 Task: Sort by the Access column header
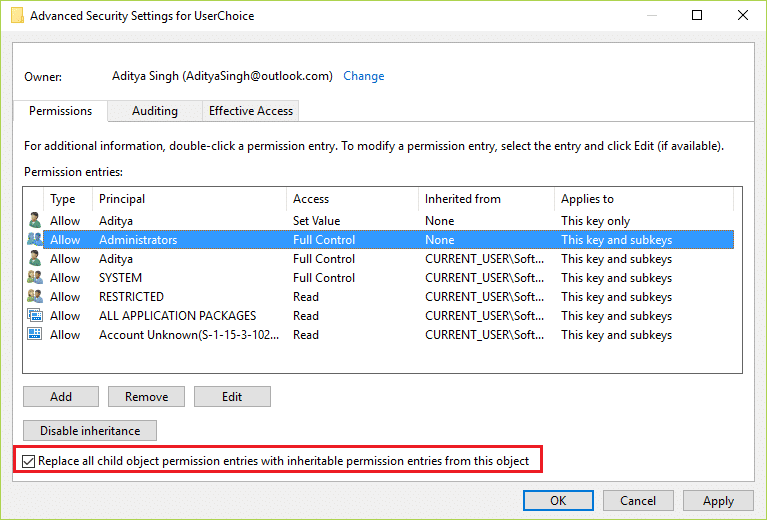point(352,199)
